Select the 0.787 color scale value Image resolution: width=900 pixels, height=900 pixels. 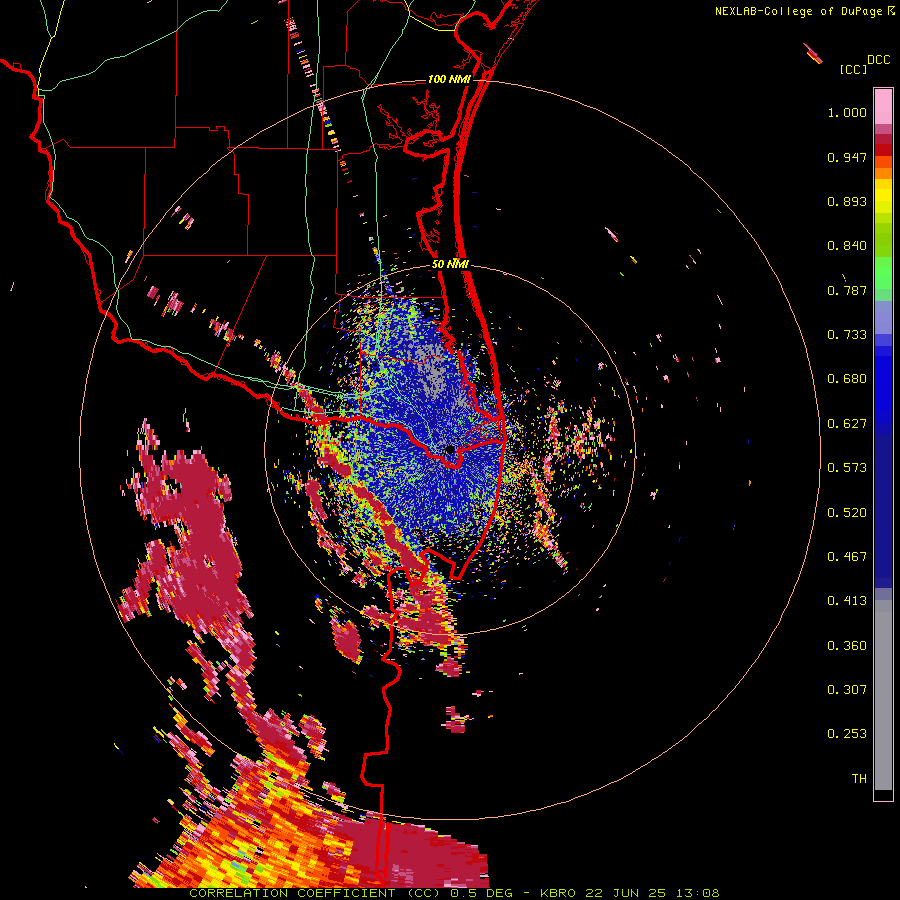[x=847, y=290]
